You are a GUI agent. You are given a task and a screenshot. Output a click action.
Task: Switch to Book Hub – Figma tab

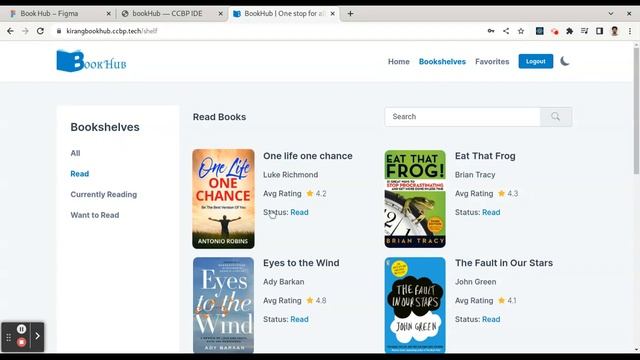tap(58, 13)
